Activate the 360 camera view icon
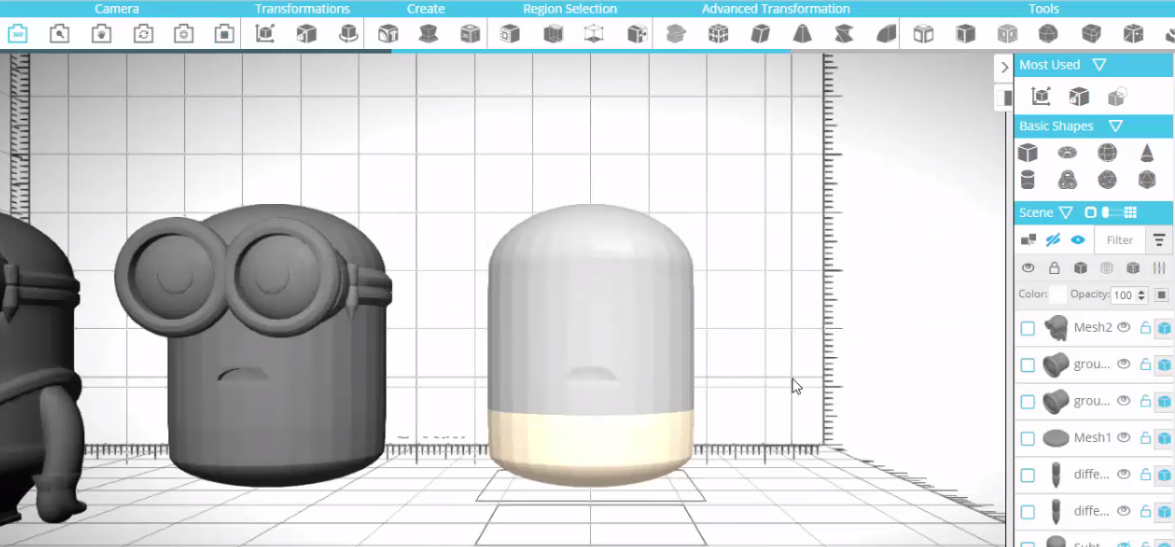 pyautogui.click(x=18, y=34)
